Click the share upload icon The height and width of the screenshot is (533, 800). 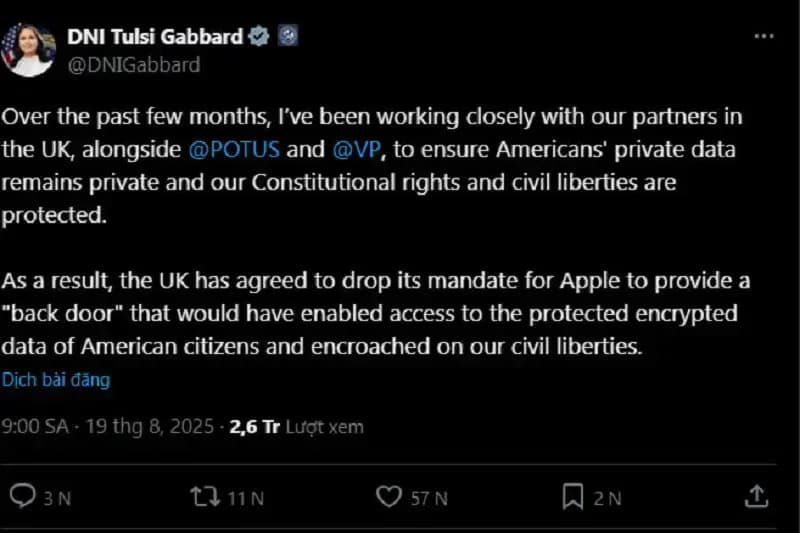[757, 496]
